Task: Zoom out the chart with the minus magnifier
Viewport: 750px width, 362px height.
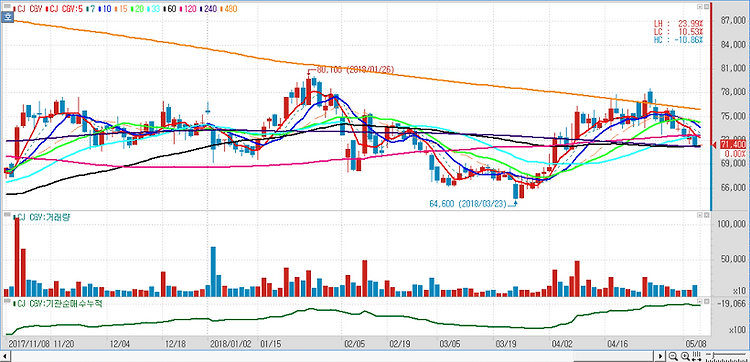Action: click(673, 356)
